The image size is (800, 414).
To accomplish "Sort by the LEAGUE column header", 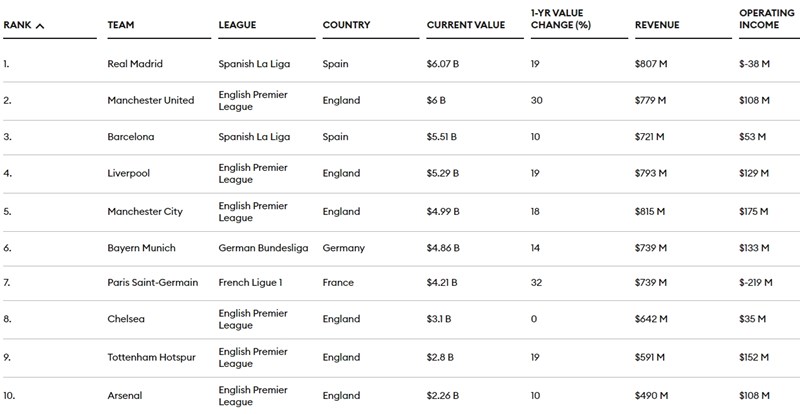I will (x=236, y=25).
